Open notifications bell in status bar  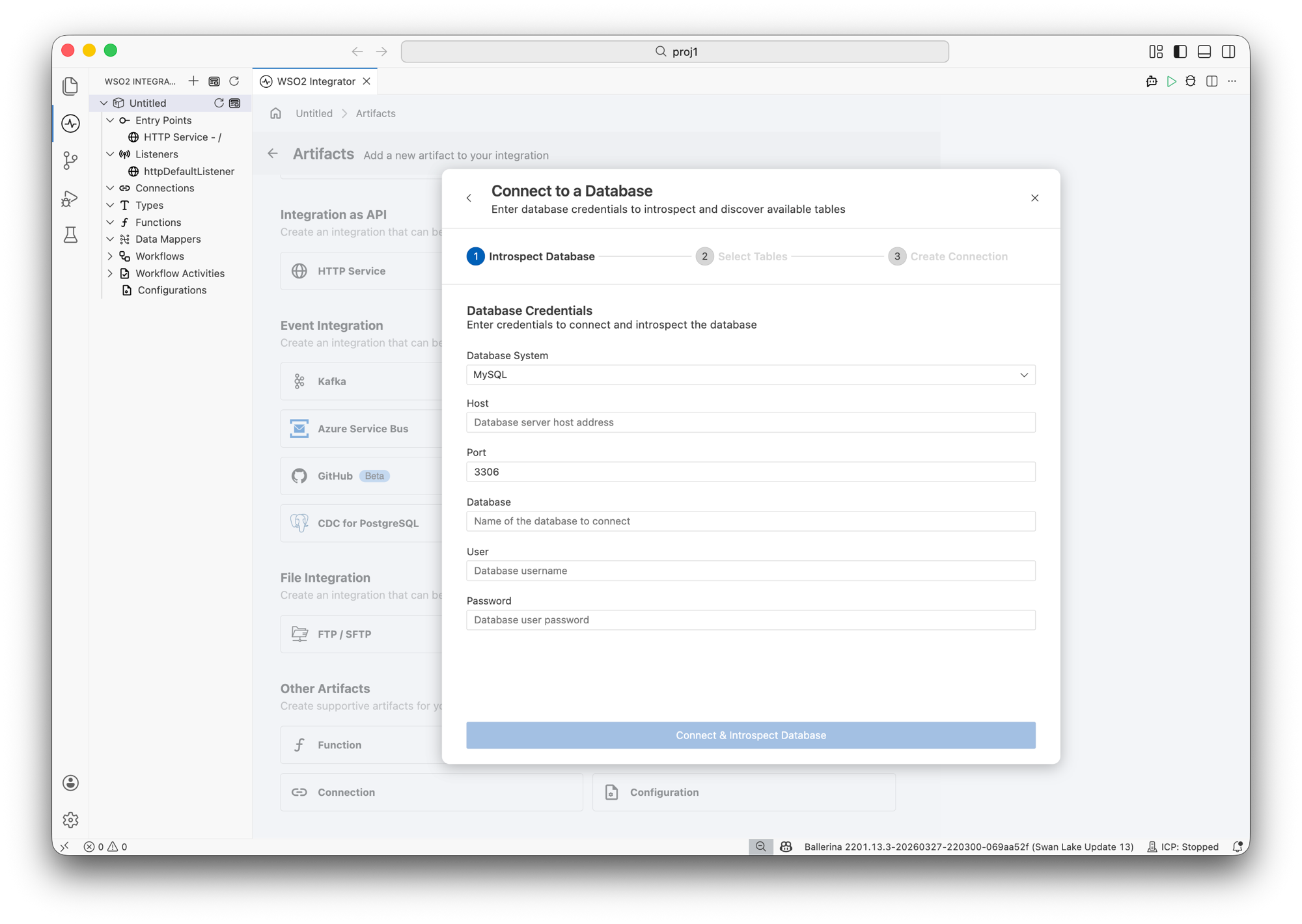pos(1237,847)
